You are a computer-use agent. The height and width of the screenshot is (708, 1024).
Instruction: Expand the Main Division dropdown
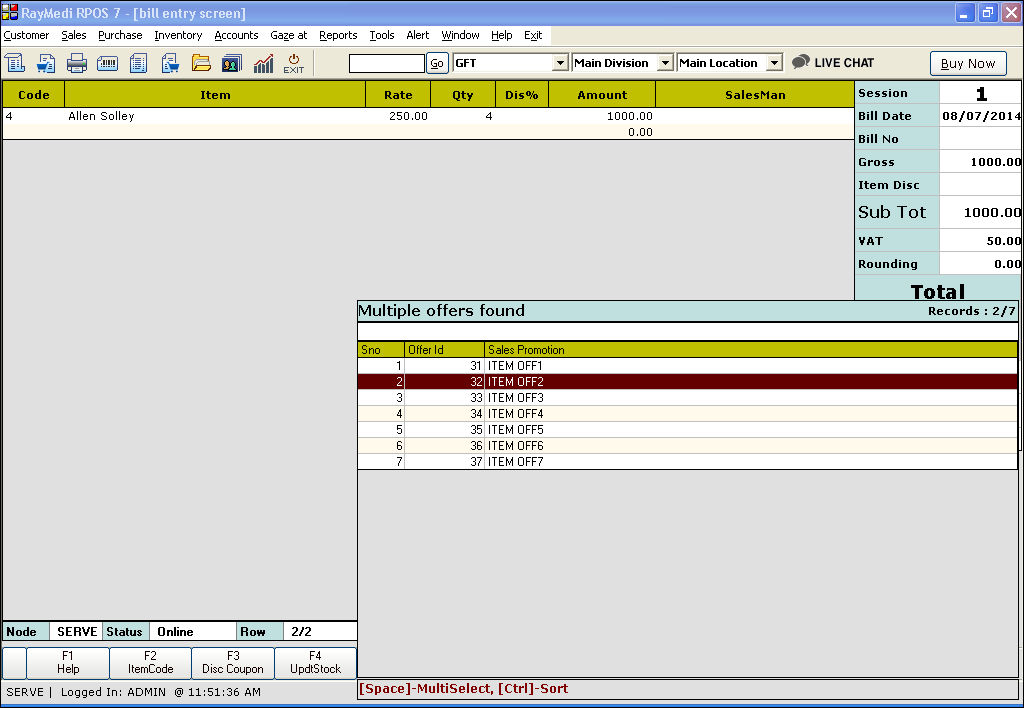(x=665, y=63)
